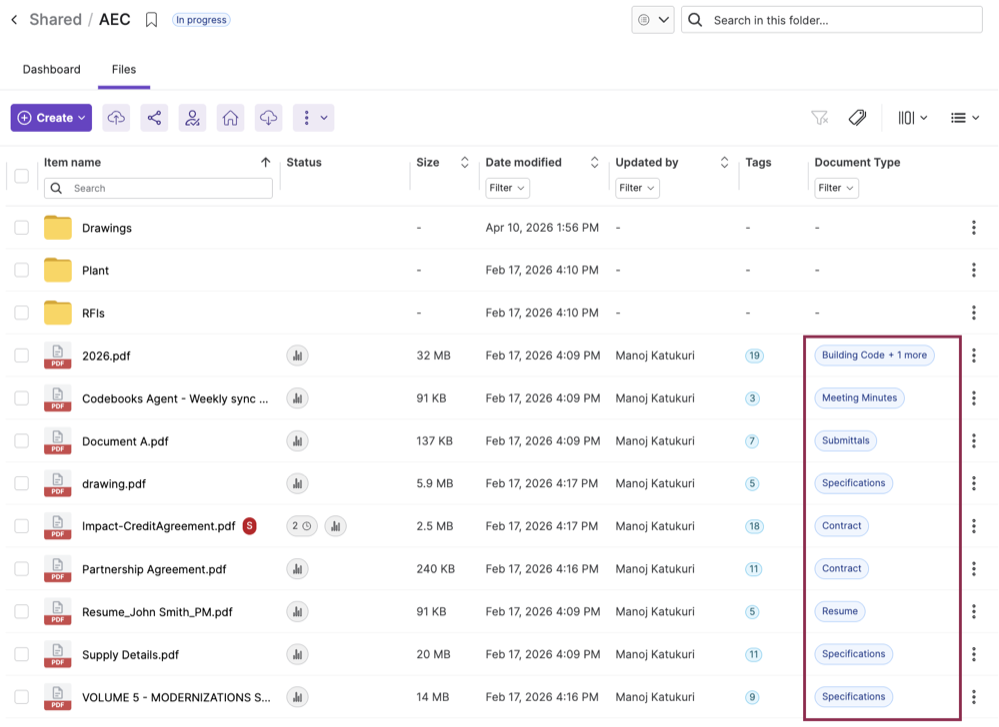Click the clear filters funnel icon
The image size is (999, 727).
coord(820,118)
